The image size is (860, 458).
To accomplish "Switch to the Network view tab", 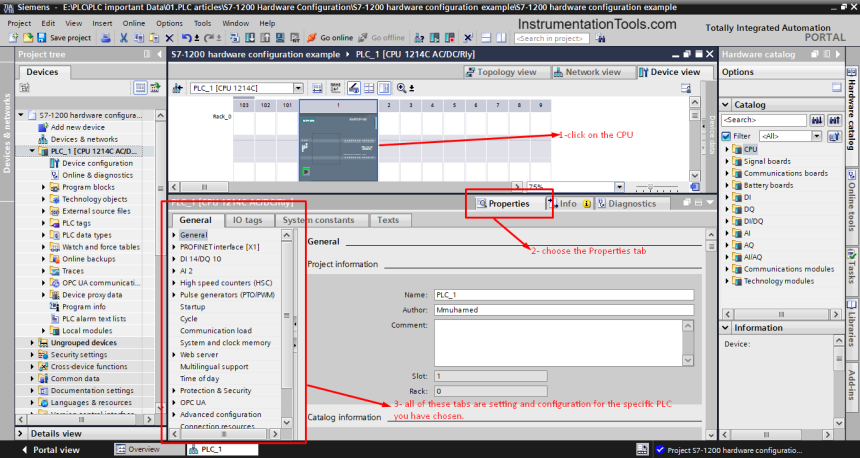I will point(593,72).
